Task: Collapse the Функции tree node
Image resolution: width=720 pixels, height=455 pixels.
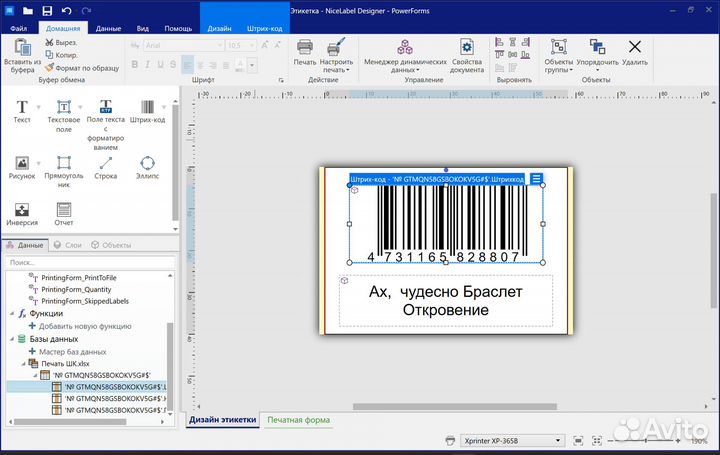Action: (x=12, y=314)
